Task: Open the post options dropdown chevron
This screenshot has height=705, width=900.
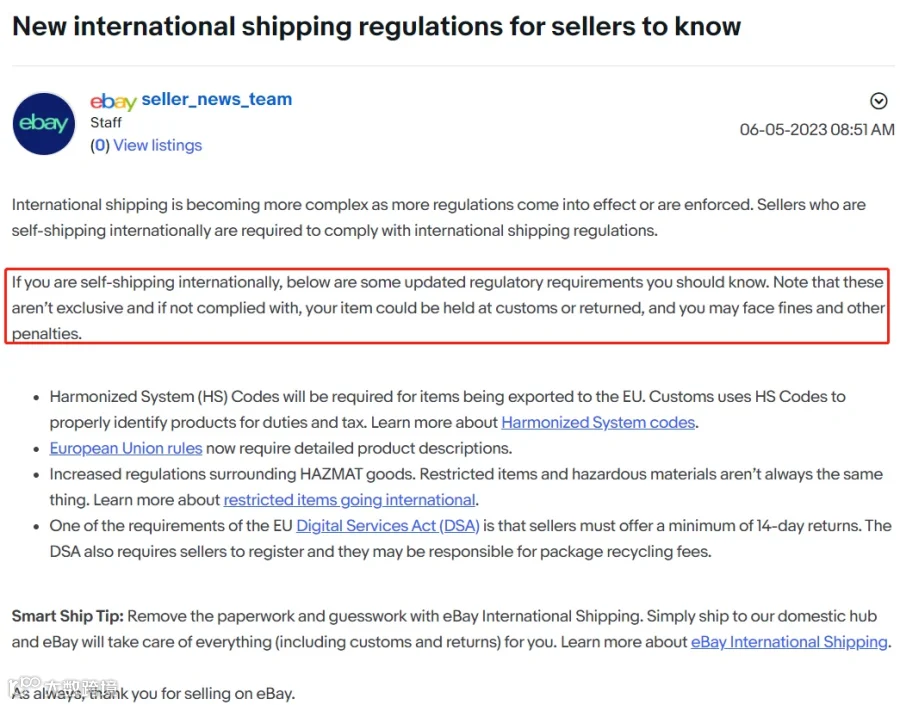Action: [x=878, y=101]
